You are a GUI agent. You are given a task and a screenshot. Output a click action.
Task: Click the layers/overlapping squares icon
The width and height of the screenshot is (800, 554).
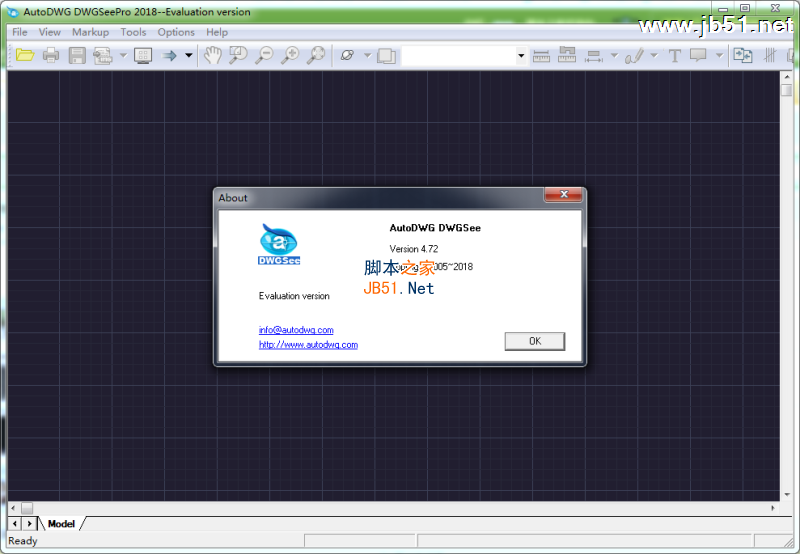[x=386, y=55]
